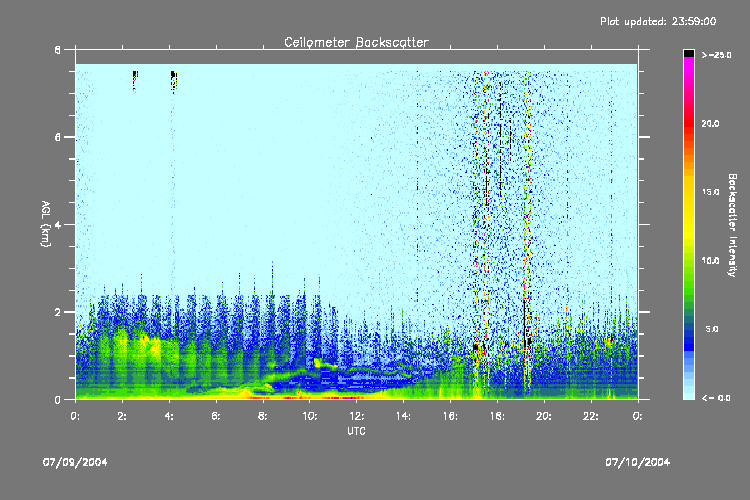The image size is (750, 500).
Task: Click the start date label 07/09/2004
Action: (75, 462)
